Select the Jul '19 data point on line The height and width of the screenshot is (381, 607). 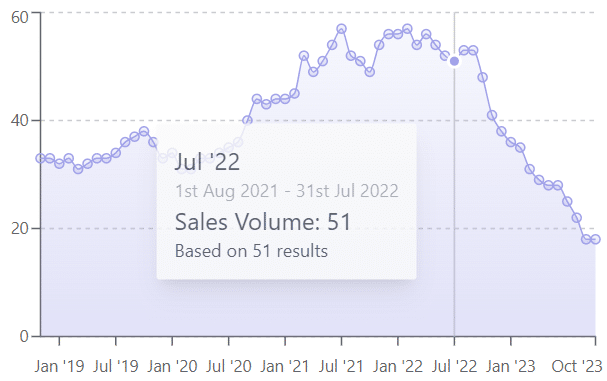coord(116,153)
